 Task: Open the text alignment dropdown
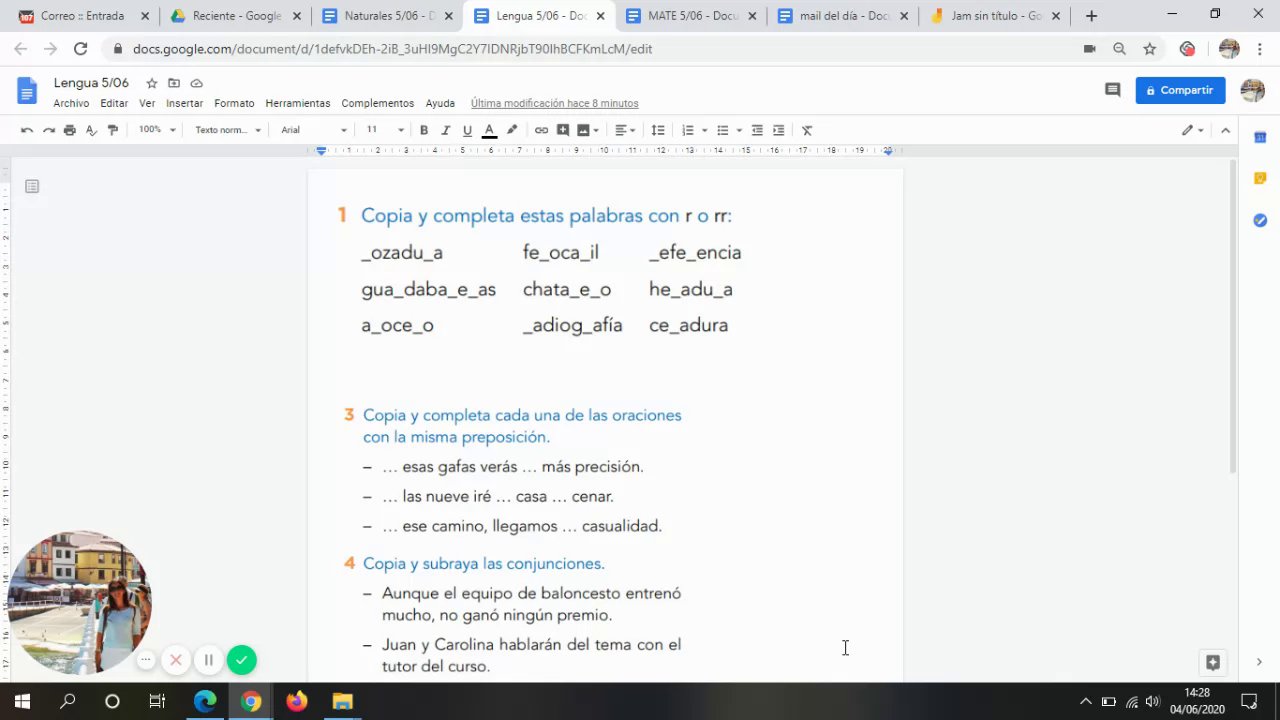pos(625,130)
